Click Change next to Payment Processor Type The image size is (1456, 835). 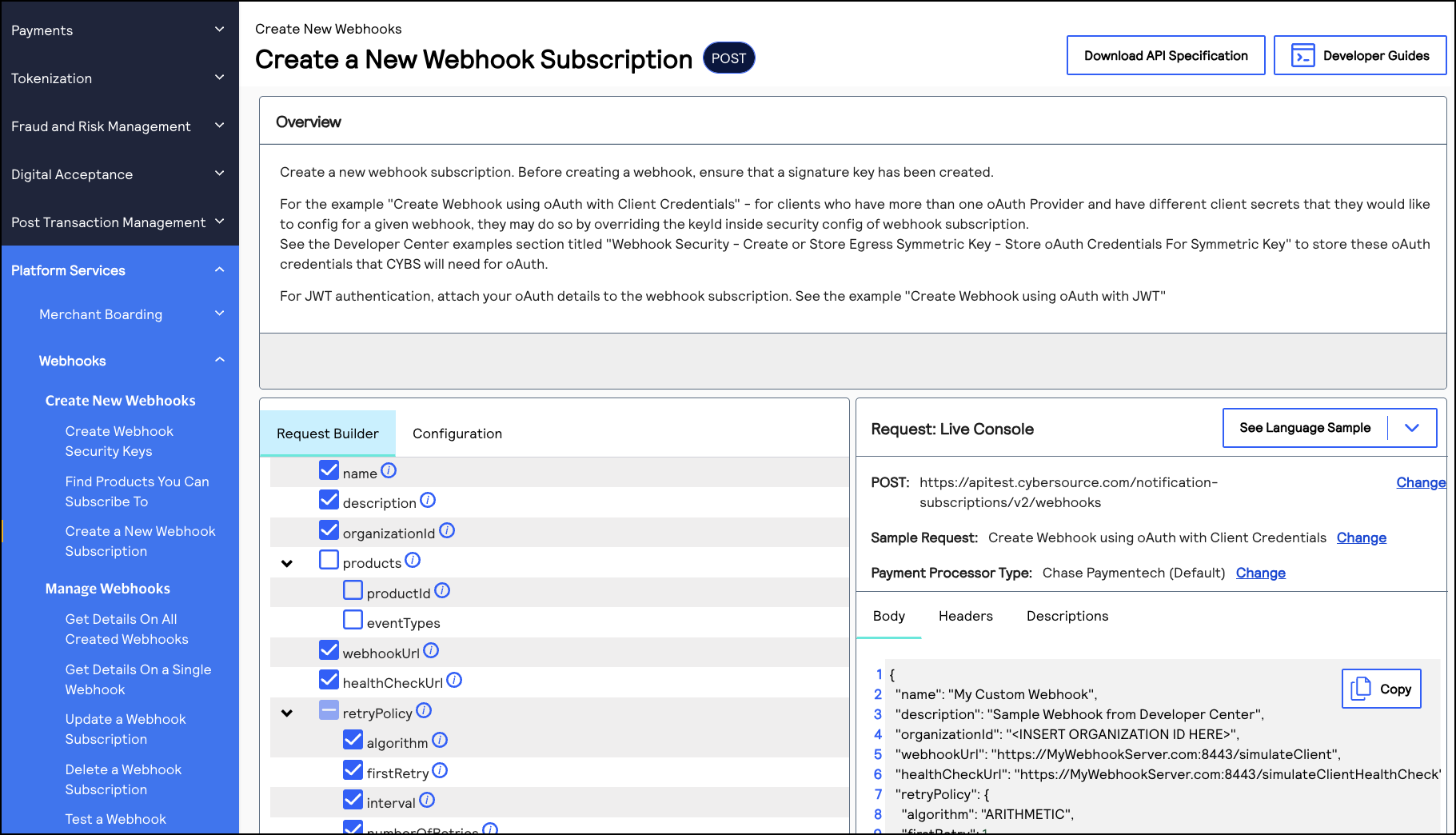pyautogui.click(x=1260, y=573)
